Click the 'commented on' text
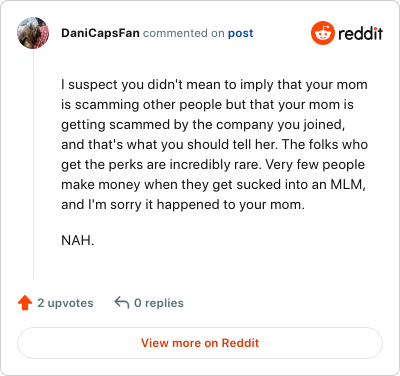 [184, 33]
